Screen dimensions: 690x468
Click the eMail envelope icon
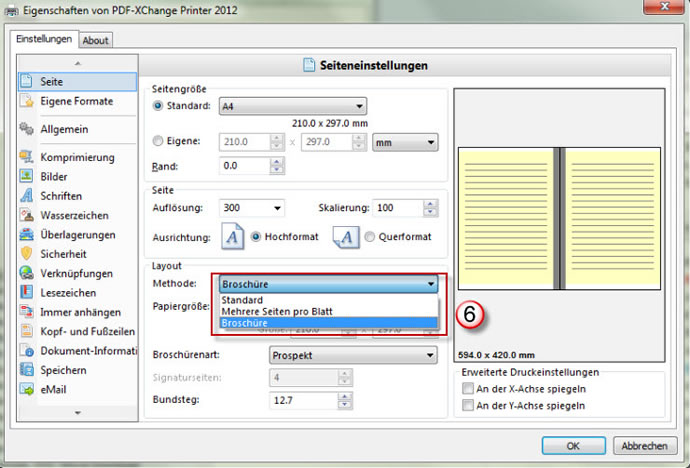26,389
